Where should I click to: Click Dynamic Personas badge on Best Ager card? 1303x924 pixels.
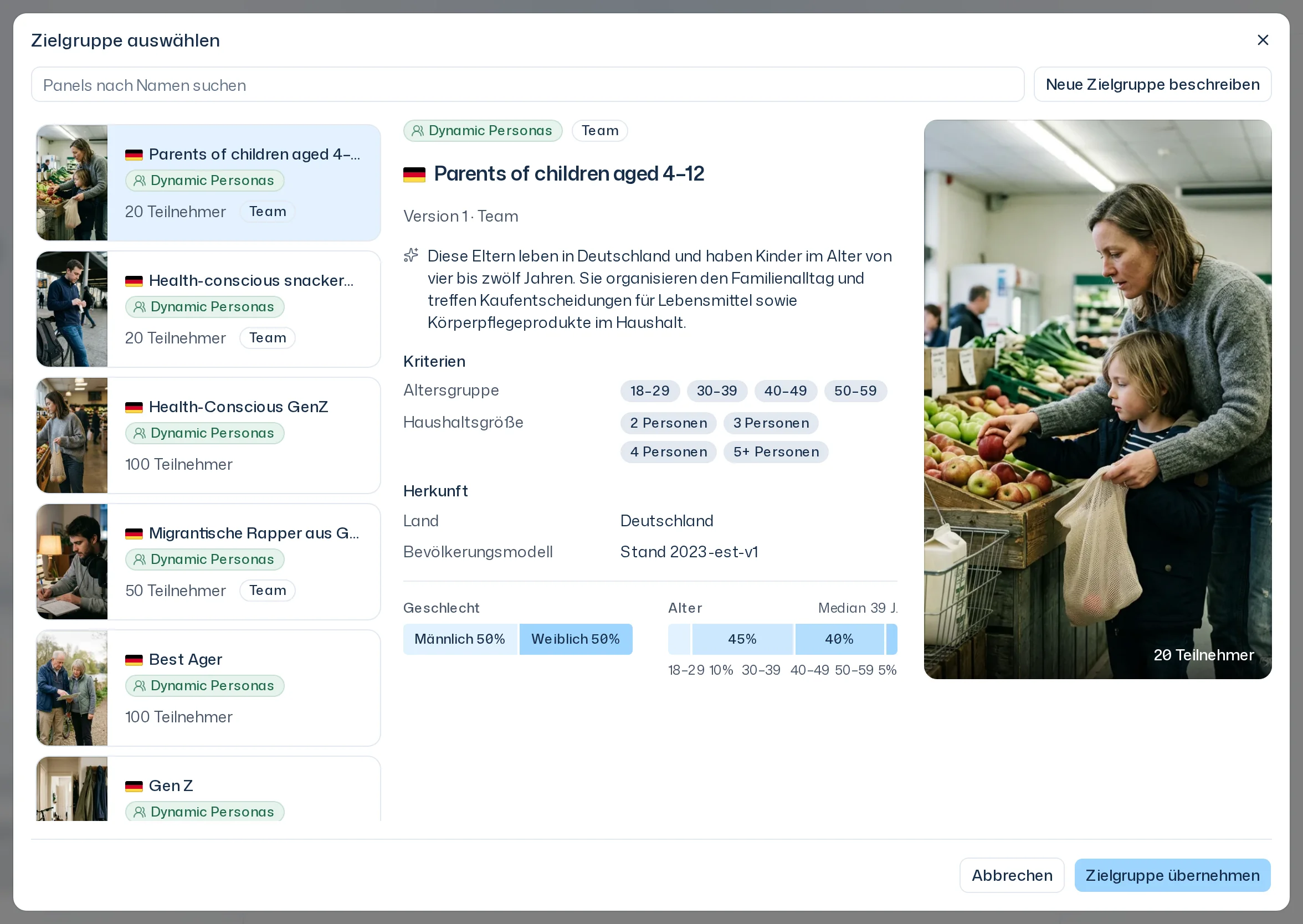pyautogui.click(x=205, y=686)
